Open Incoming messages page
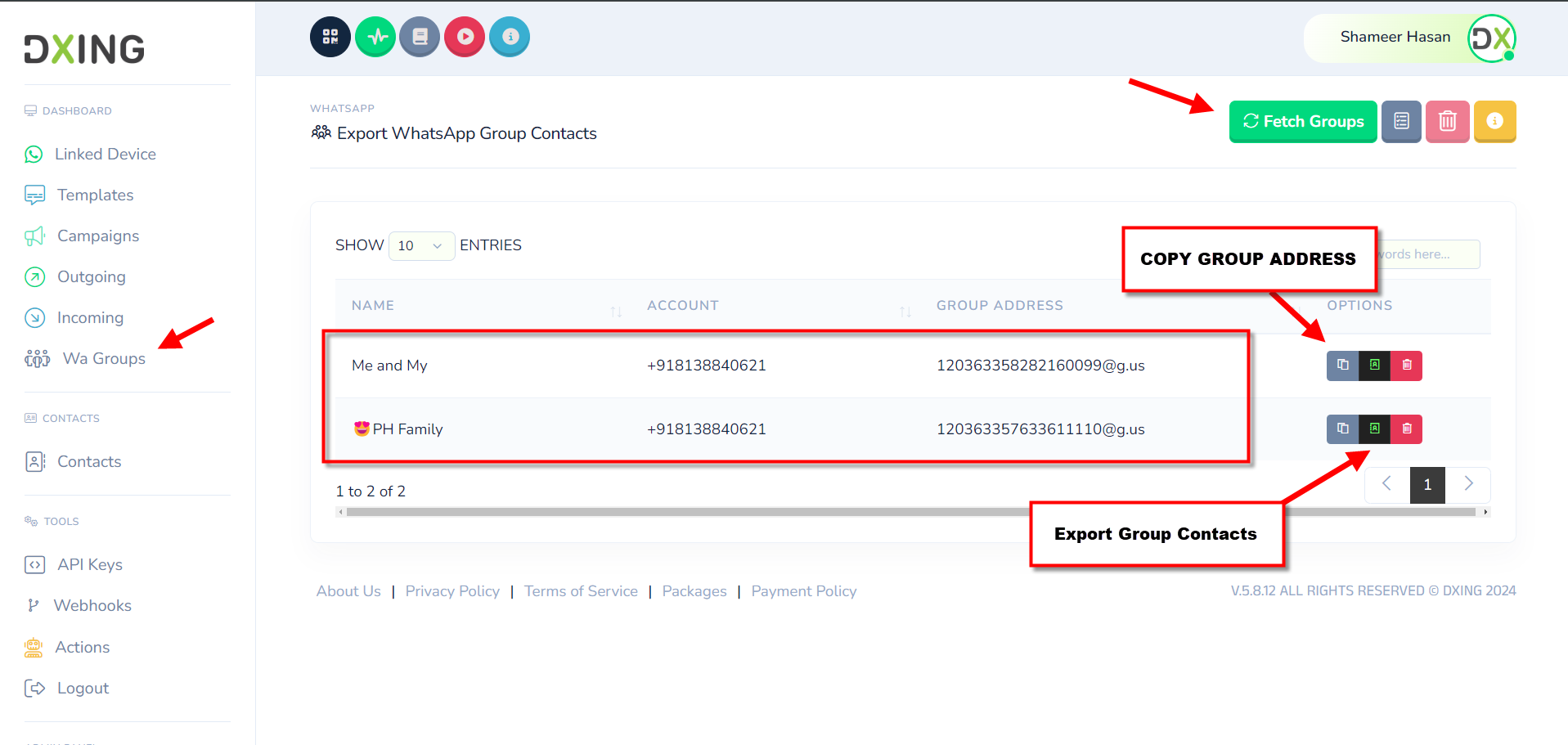1568x745 pixels. point(74,317)
